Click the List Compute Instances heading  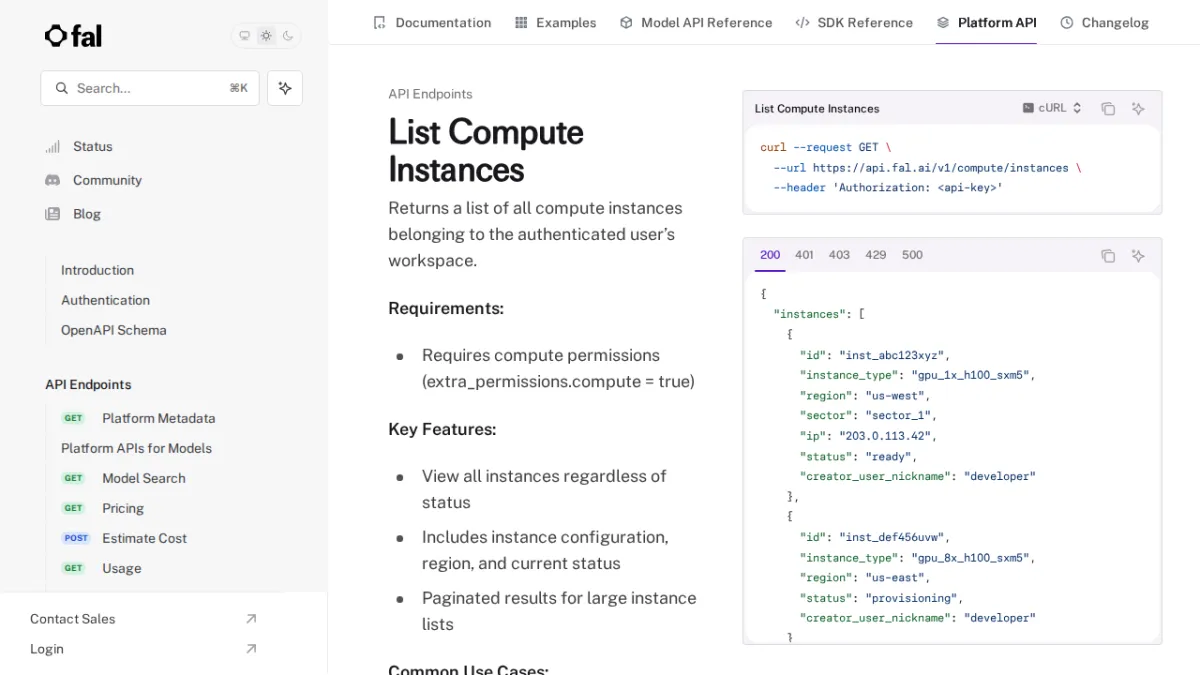click(486, 150)
